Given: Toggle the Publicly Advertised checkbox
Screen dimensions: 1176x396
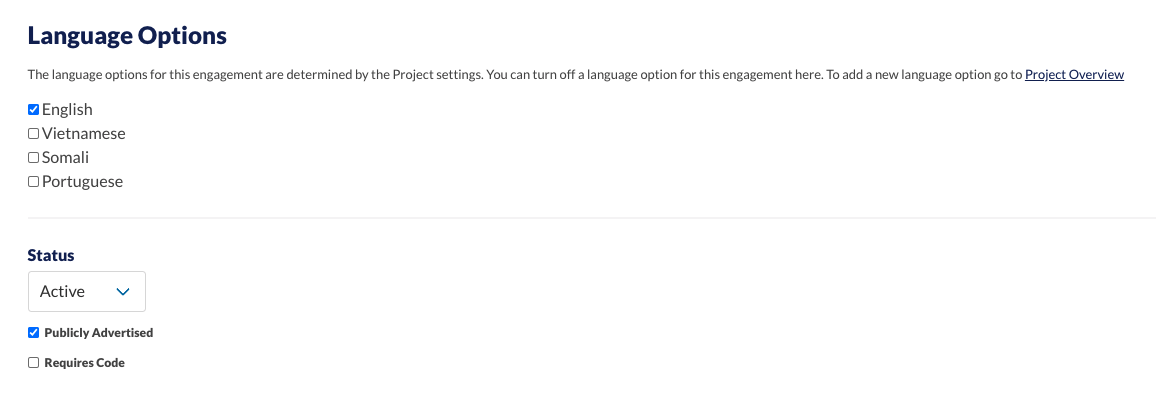Looking at the screenshot, I should 33,333.
